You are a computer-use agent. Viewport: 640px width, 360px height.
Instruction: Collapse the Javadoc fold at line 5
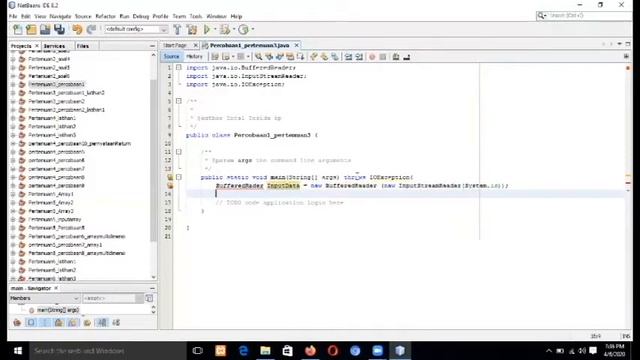pyautogui.click(x=179, y=101)
